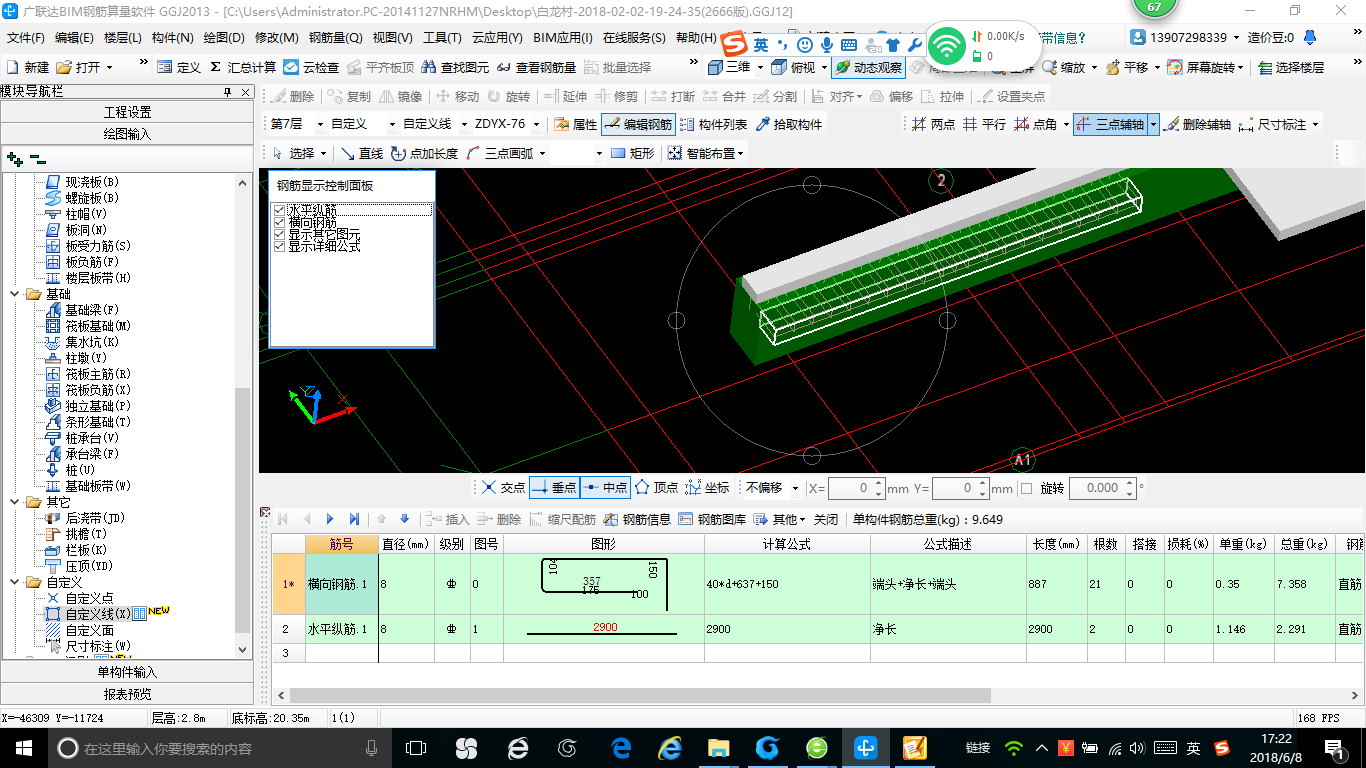
Task: Click the 旋转 rotate tool
Action: pos(508,96)
